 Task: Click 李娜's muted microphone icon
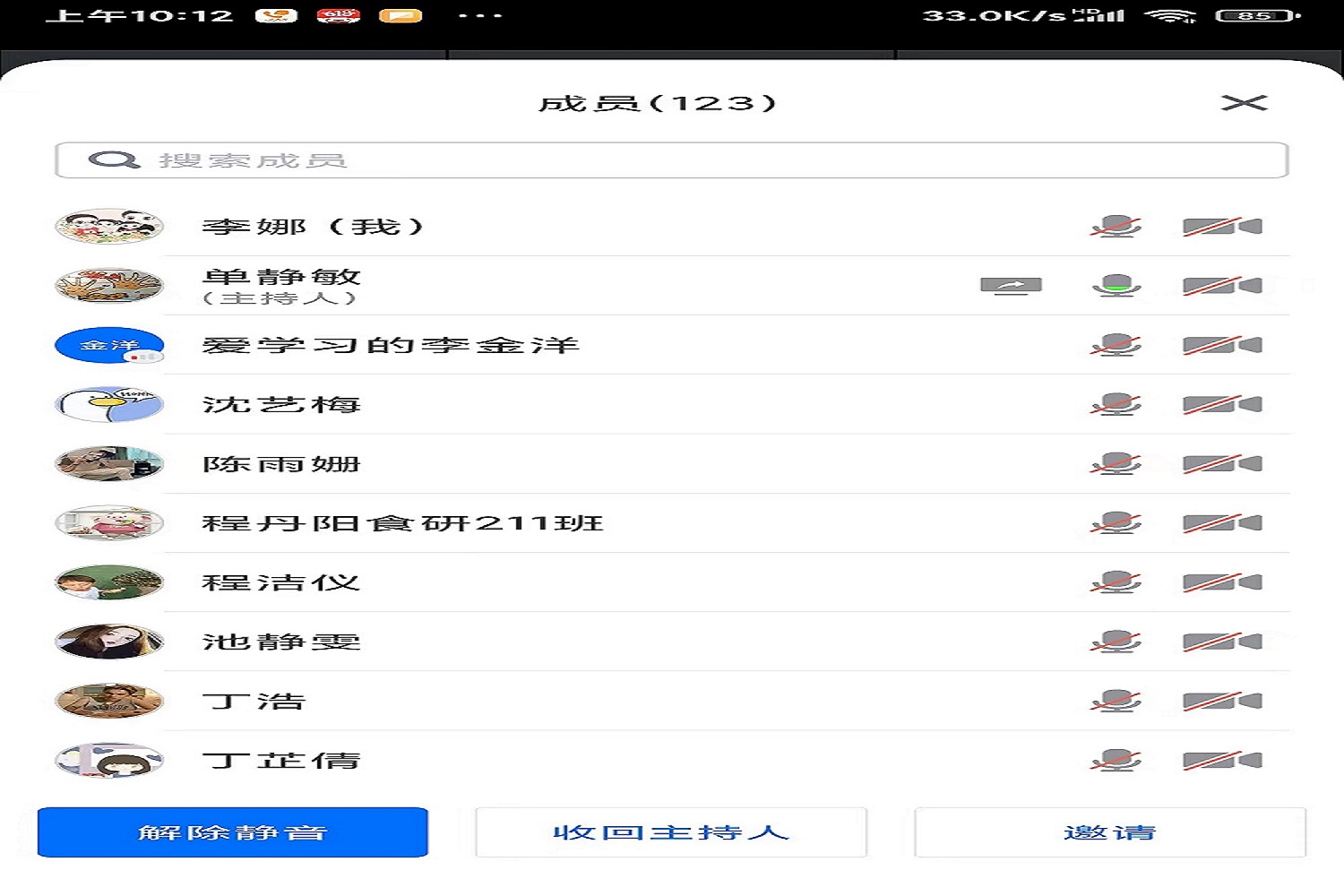(x=1116, y=227)
